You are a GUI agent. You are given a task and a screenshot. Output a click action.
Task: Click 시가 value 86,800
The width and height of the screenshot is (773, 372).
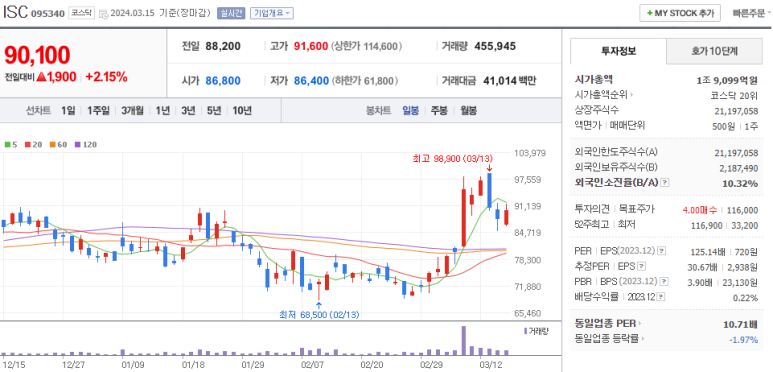(223, 81)
